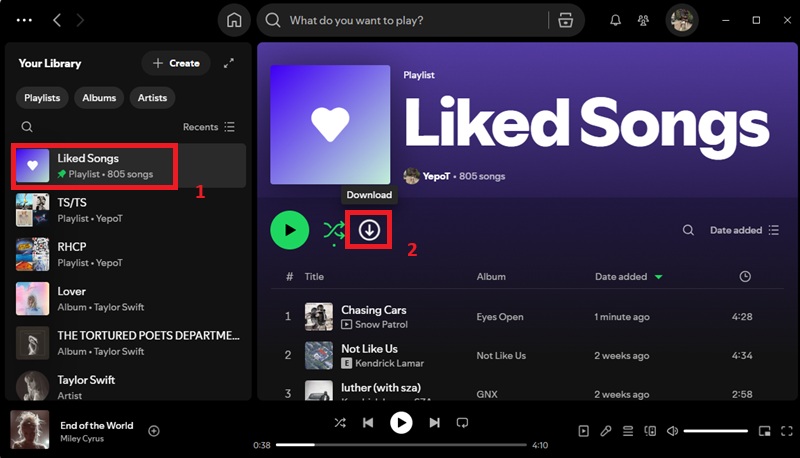Open the Recents sort dropdown in library
The width and height of the screenshot is (800, 458).
209,126
